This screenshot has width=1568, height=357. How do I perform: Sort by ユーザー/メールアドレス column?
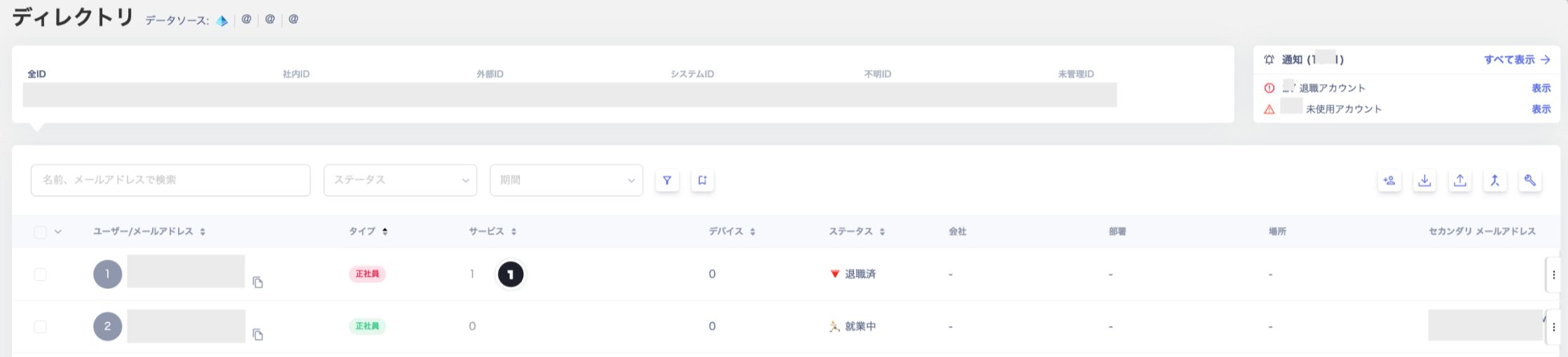tap(202, 232)
